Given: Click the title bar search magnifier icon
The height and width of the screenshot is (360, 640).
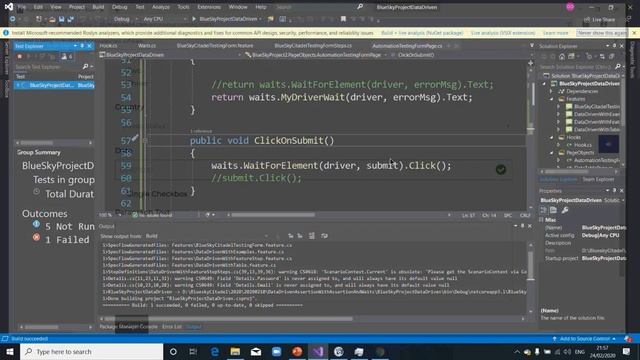Looking at the screenshot, I should click(x=360, y=7).
